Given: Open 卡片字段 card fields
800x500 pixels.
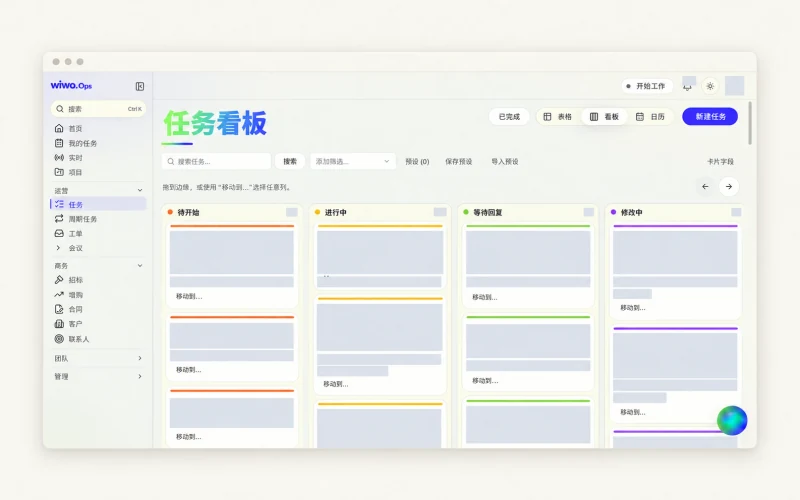Looking at the screenshot, I should [720, 161].
